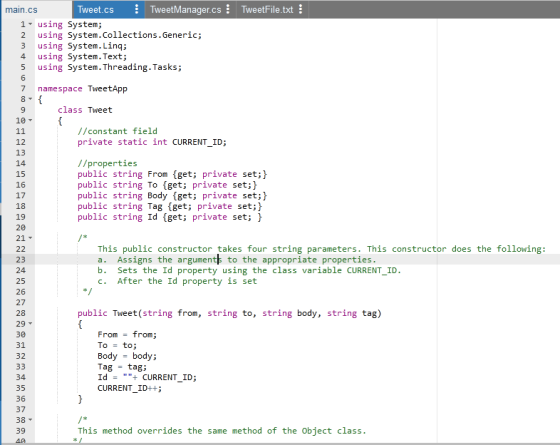Click the 'Body = body;' statement

[127, 356]
